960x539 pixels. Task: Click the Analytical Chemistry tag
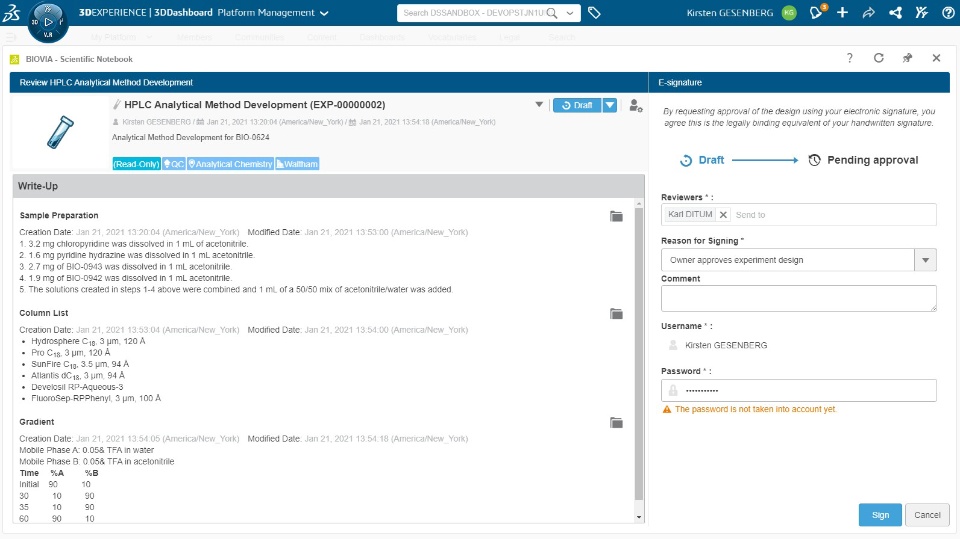(230, 164)
